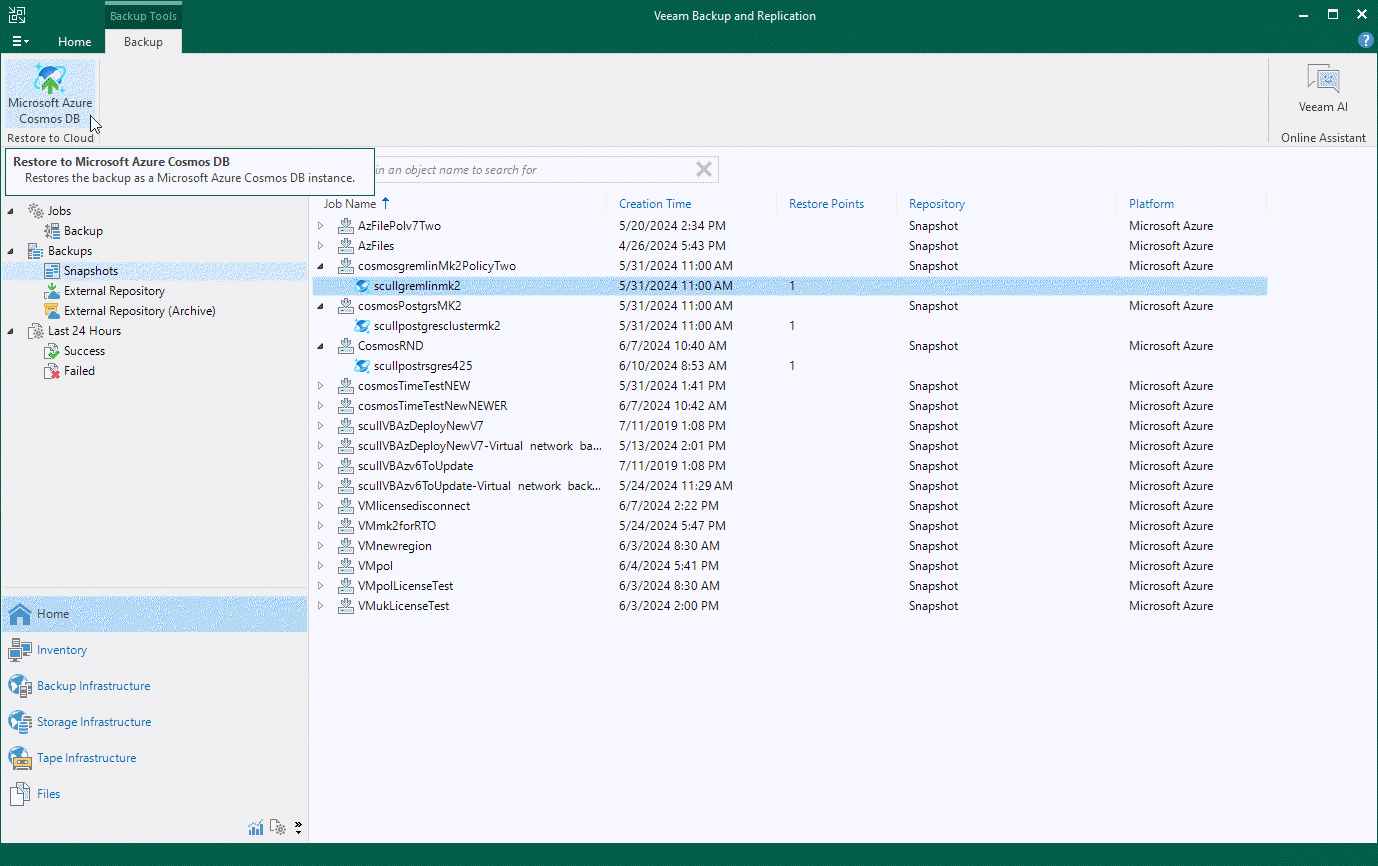Expand the AzFilePolv7Two job row
Viewport: 1378px width, 866px height.
coord(321,226)
